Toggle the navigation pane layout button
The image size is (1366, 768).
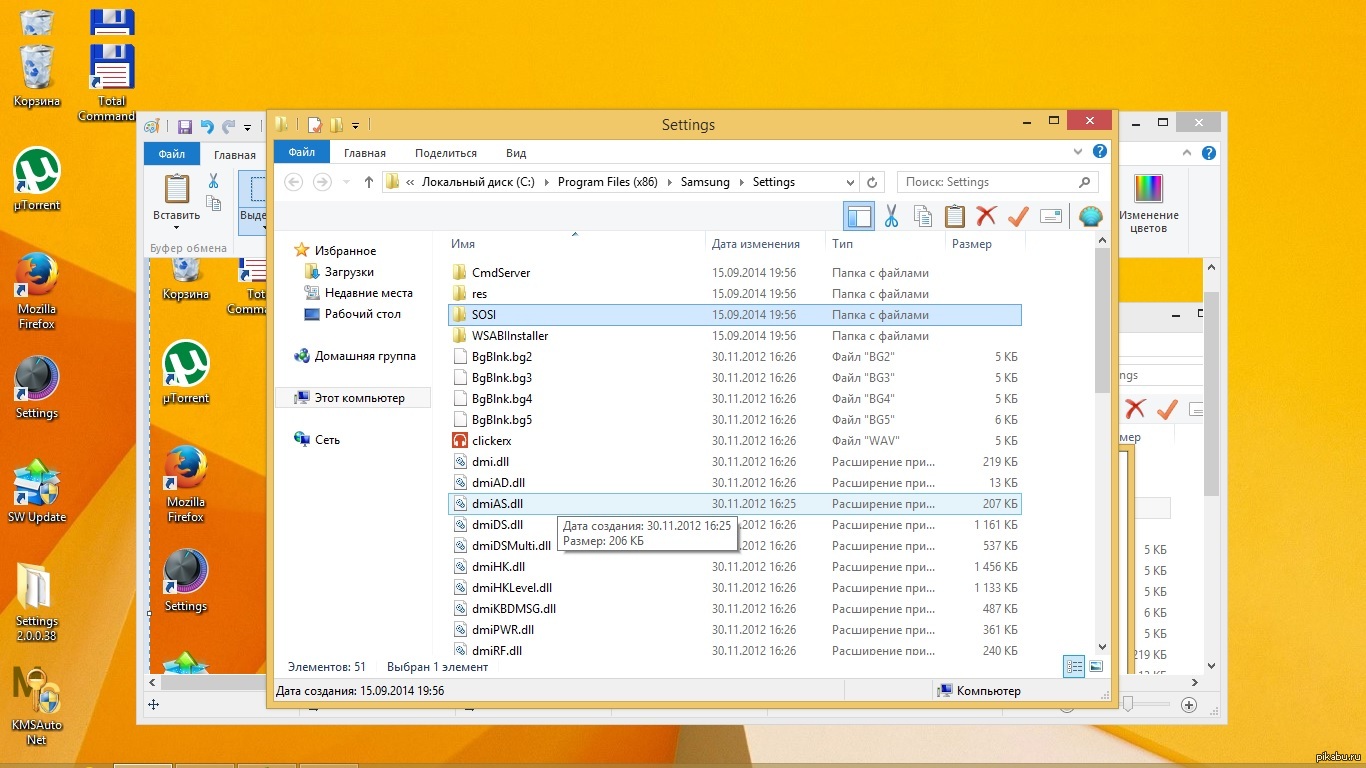[858, 216]
